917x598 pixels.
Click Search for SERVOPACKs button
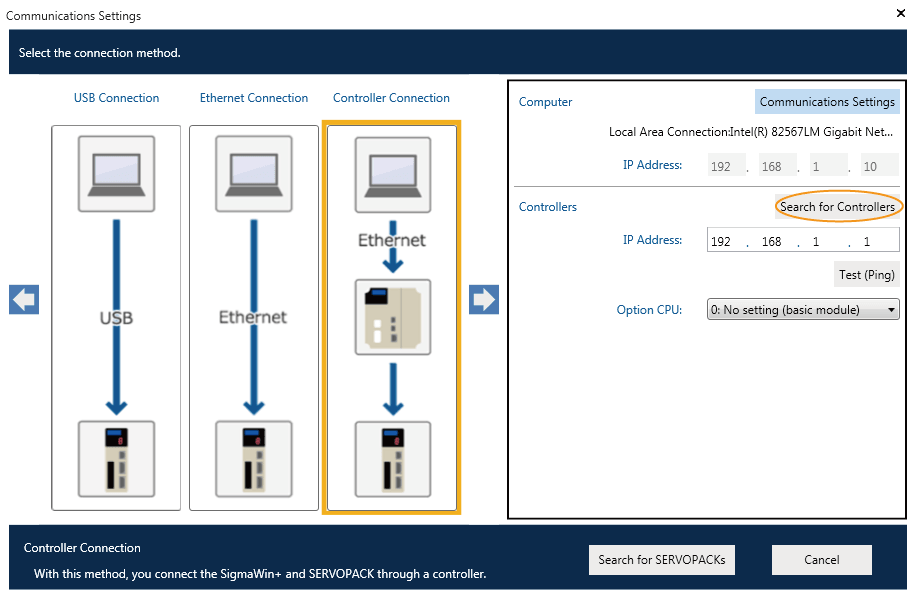click(x=662, y=560)
